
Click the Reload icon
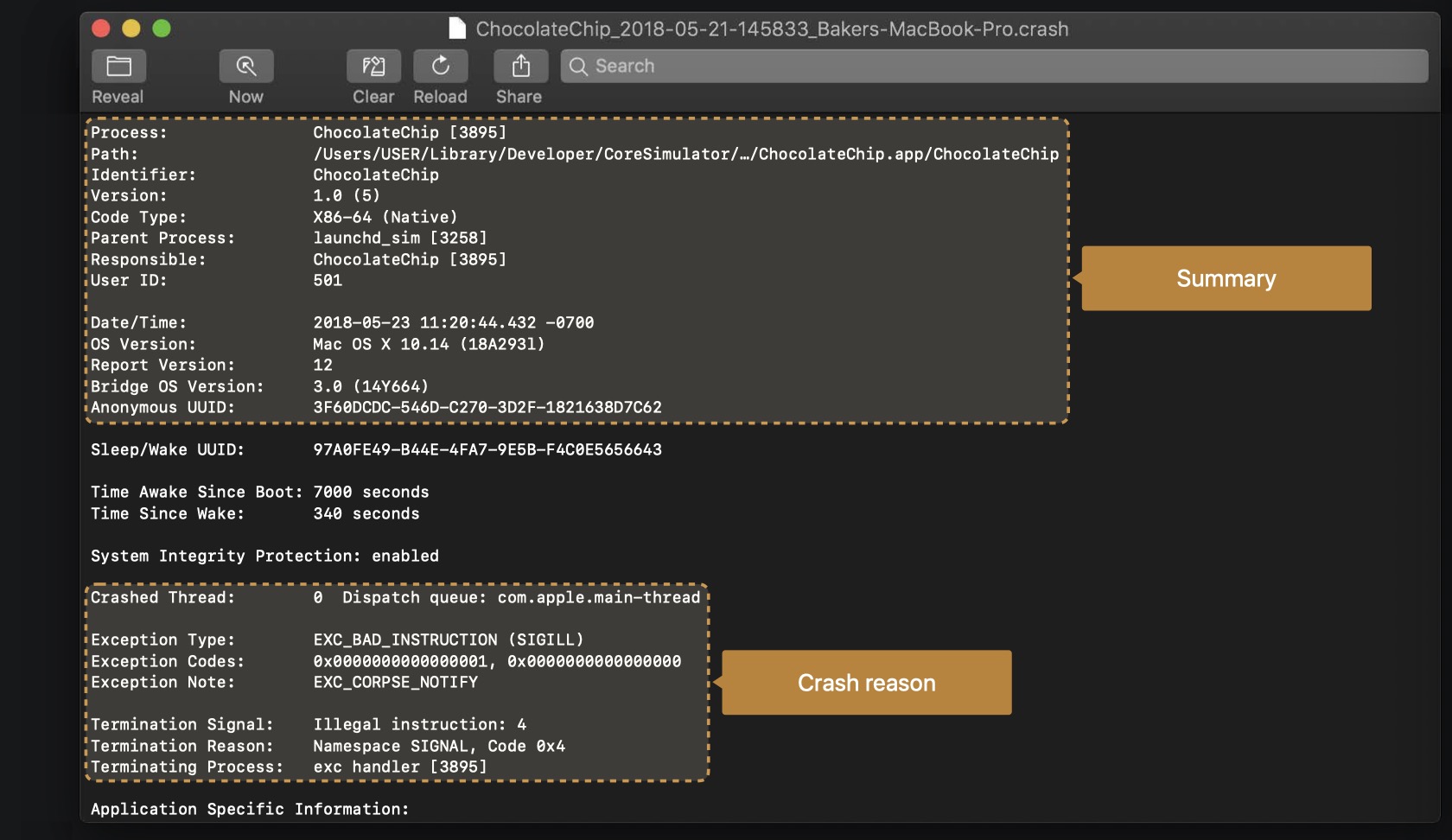tap(441, 66)
